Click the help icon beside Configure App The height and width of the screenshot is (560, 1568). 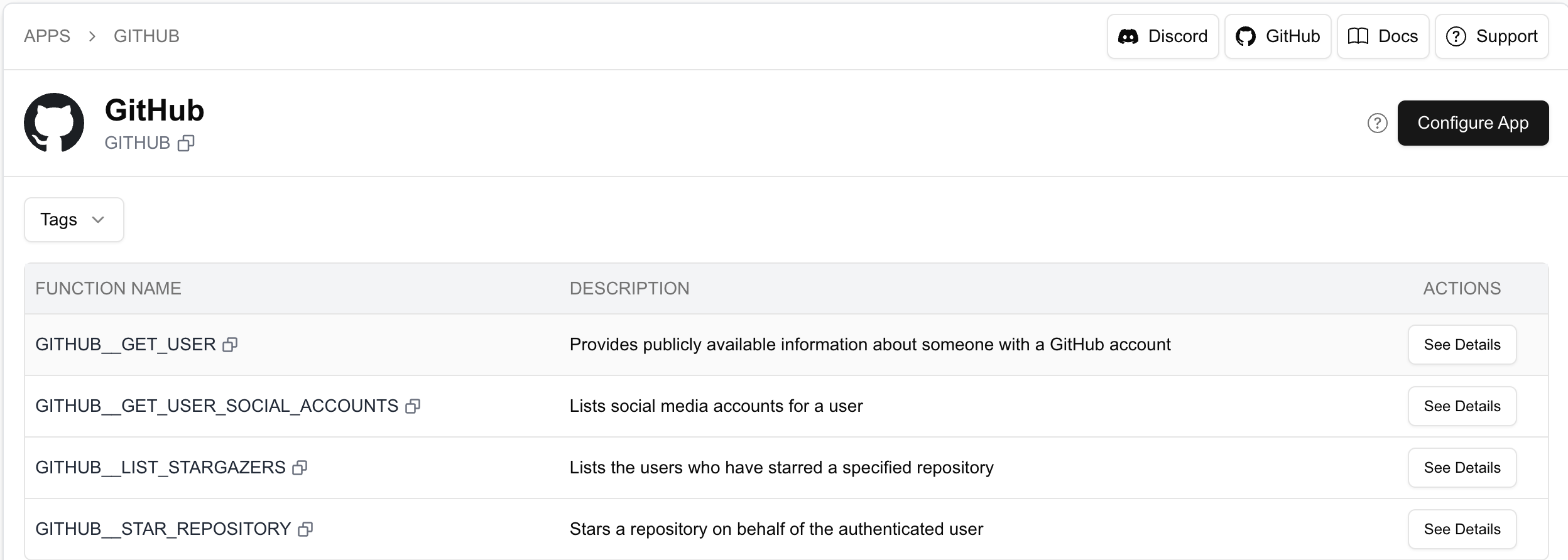1377,123
